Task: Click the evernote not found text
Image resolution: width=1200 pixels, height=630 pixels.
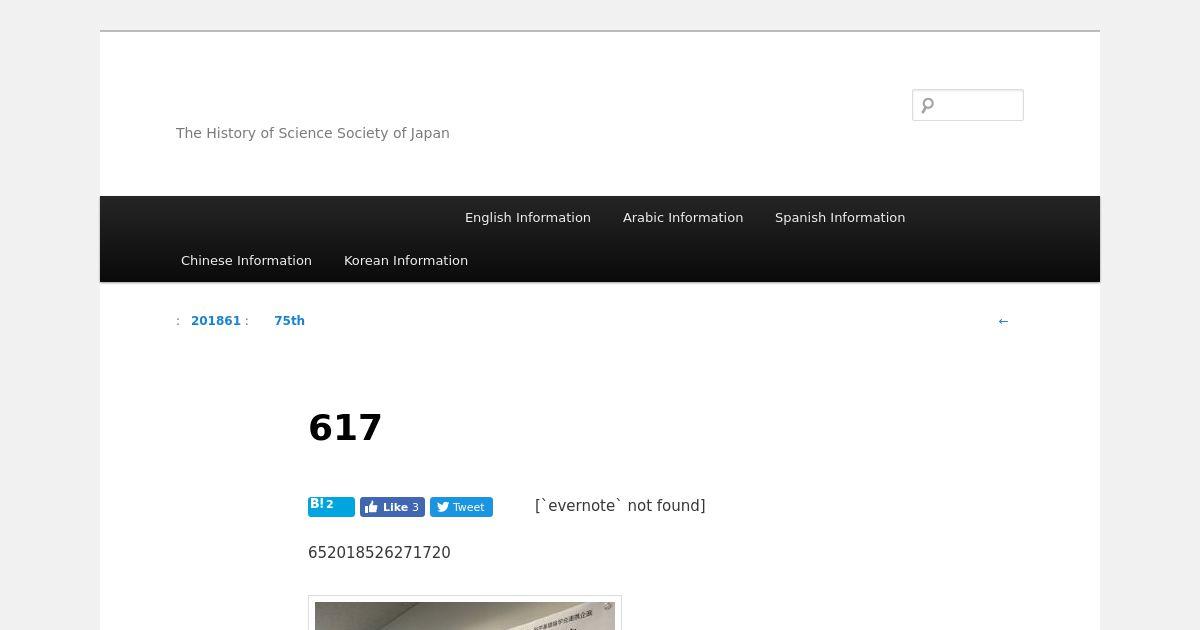Action: pyautogui.click(x=620, y=506)
